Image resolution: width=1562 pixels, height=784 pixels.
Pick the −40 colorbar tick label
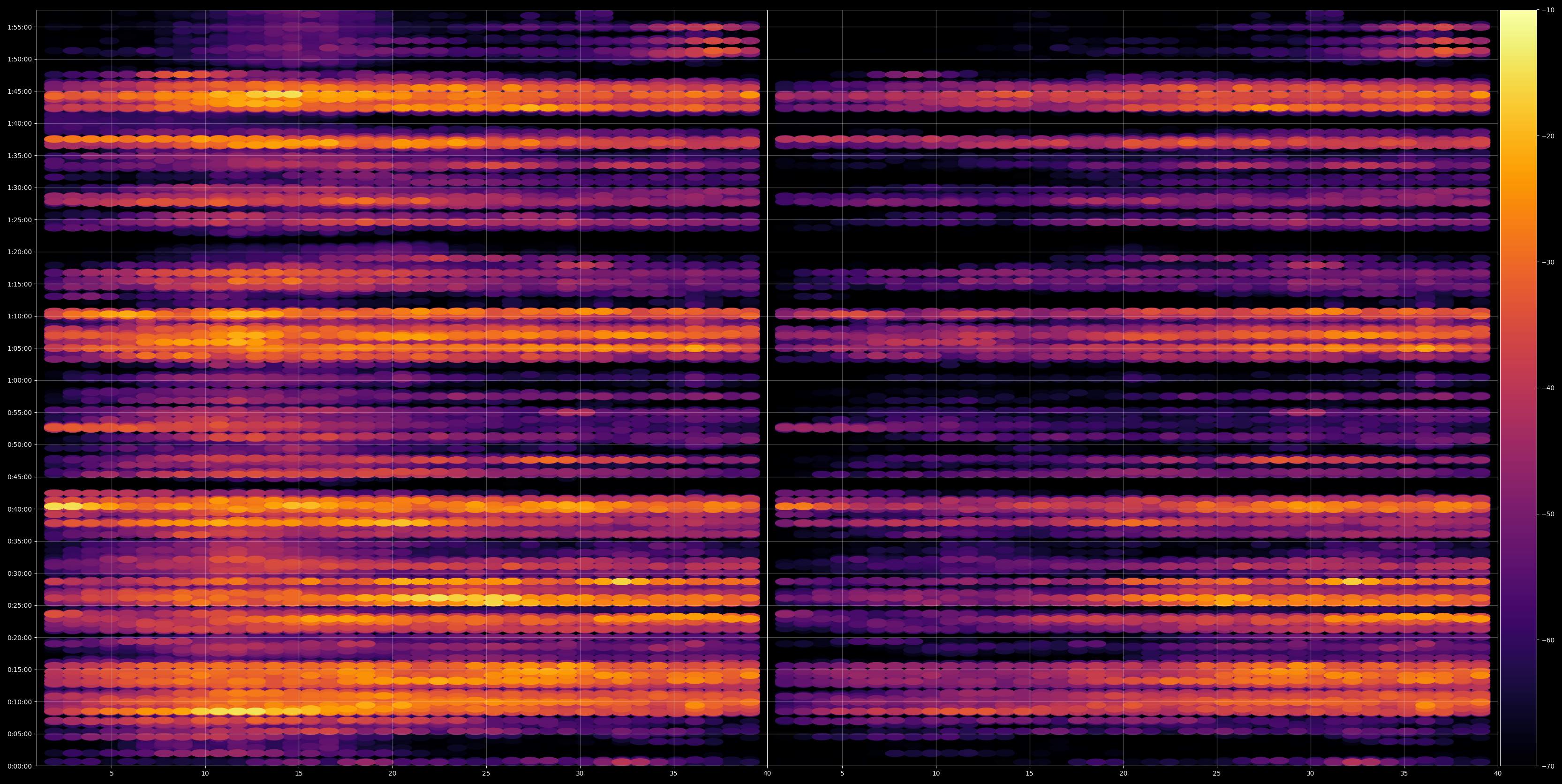(x=1547, y=388)
